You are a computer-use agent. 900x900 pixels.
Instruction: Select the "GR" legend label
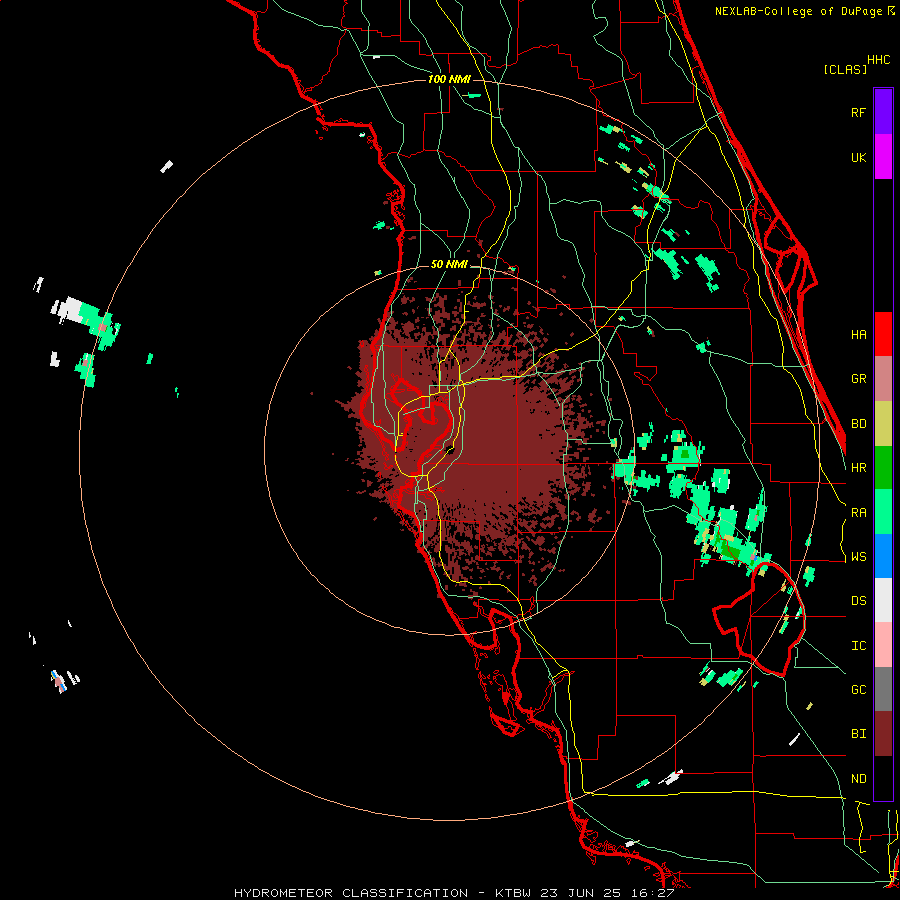click(x=858, y=379)
